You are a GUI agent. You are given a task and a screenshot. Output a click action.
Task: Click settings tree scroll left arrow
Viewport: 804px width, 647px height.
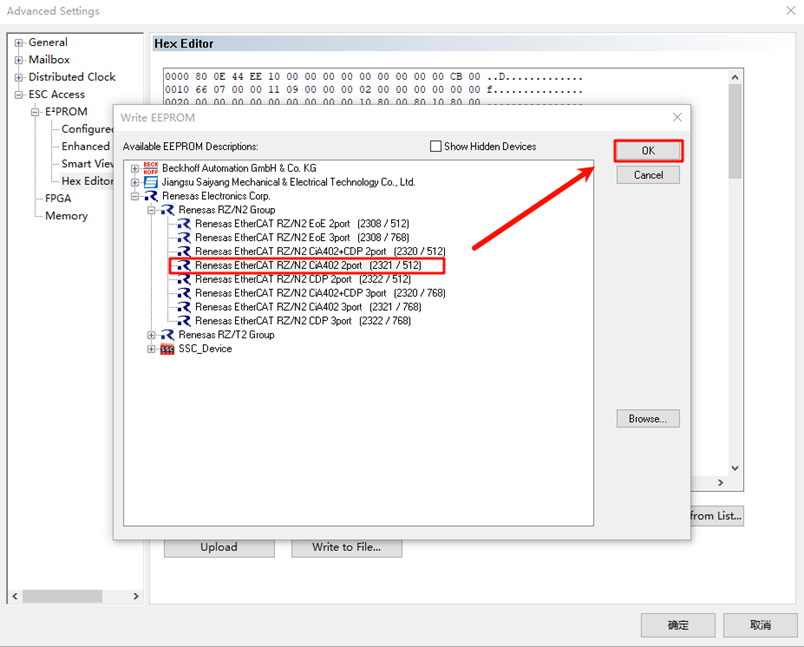[x=15, y=596]
